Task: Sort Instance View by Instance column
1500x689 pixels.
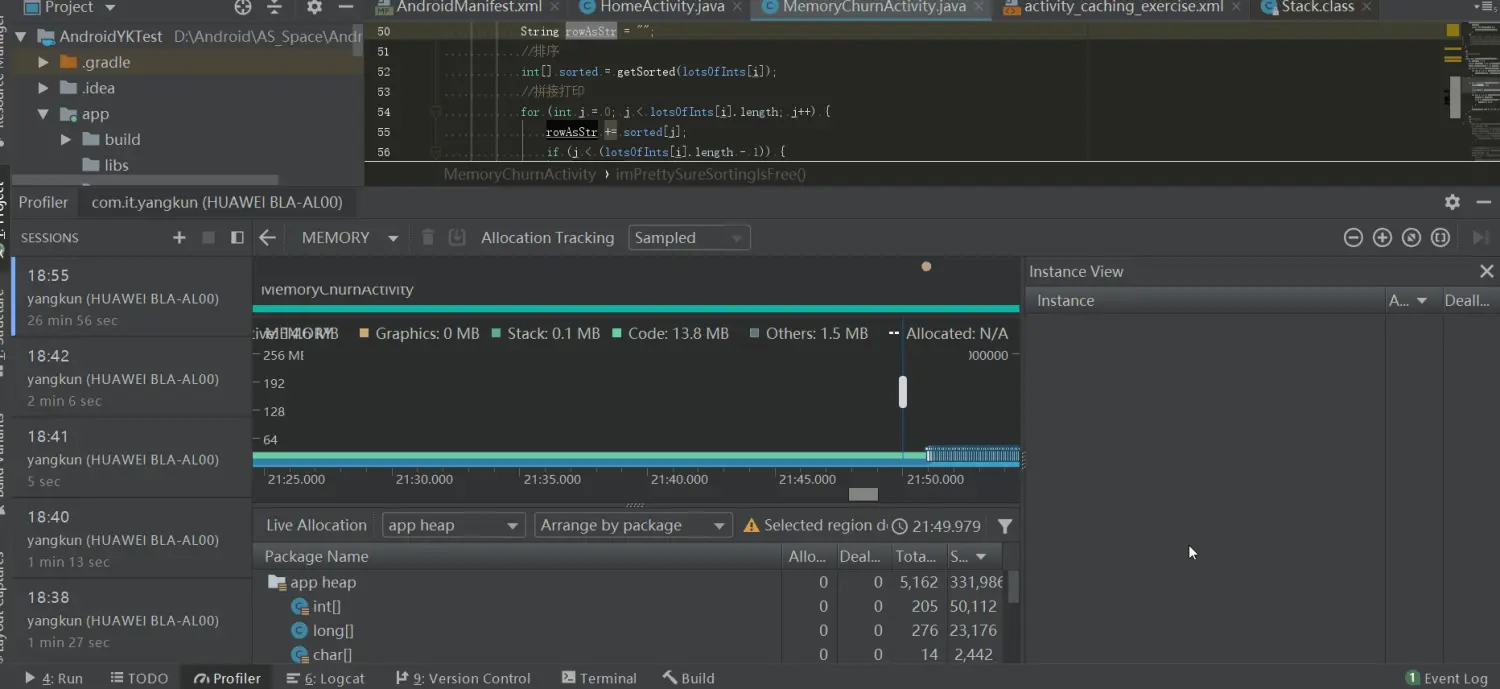Action: (x=1206, y=300)
